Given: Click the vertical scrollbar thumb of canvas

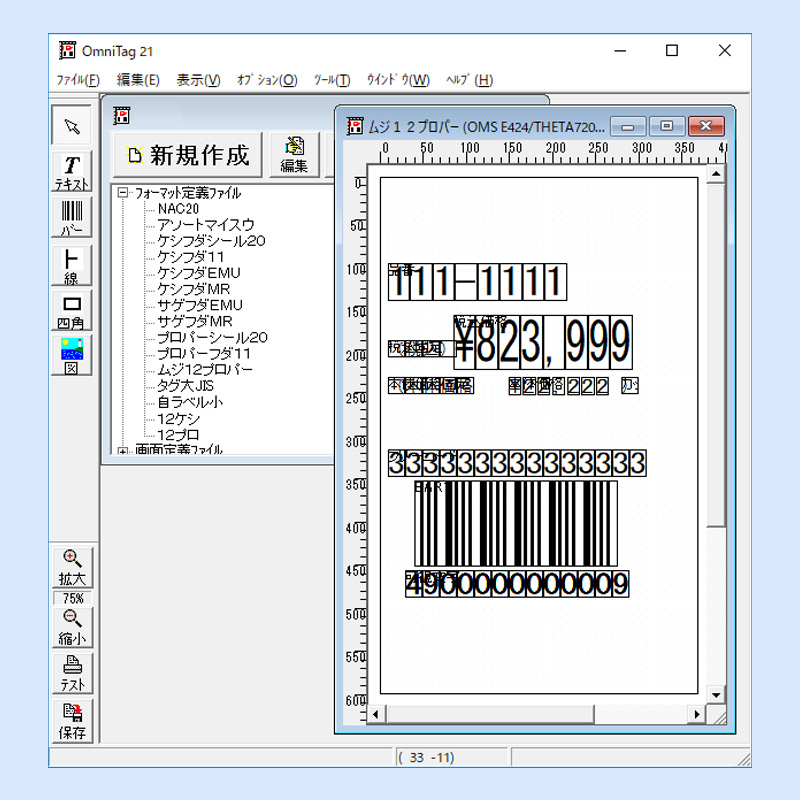Looking at the screenshot, I should point(716,355).
